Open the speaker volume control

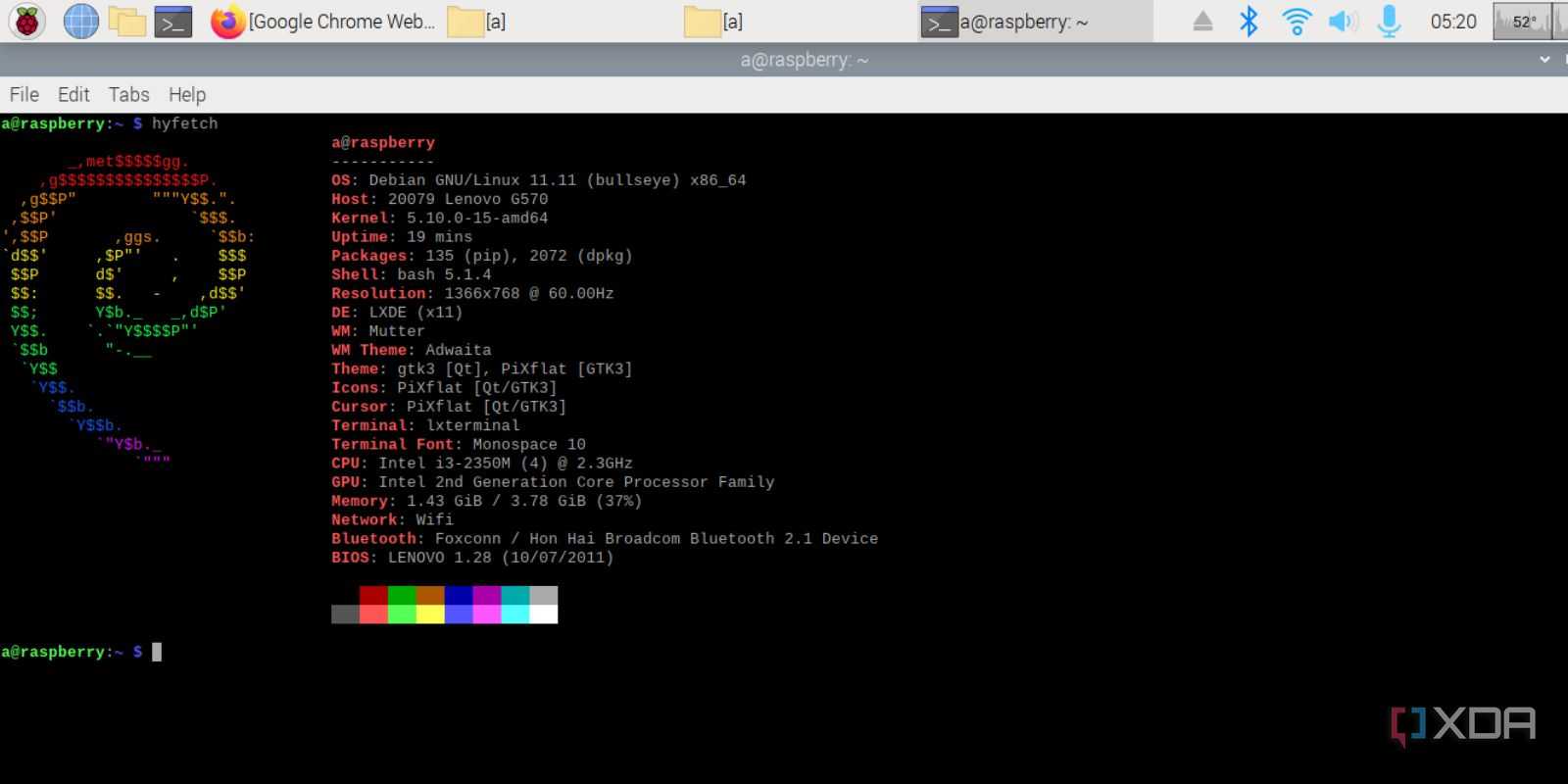pyautogui.click(x=1343, y=21)
